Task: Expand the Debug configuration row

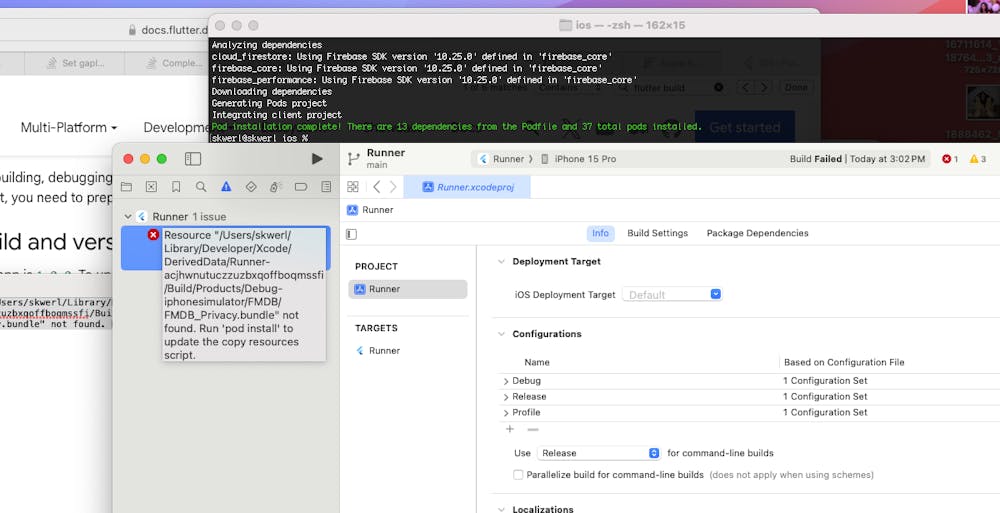Action: tap(506, 381)
